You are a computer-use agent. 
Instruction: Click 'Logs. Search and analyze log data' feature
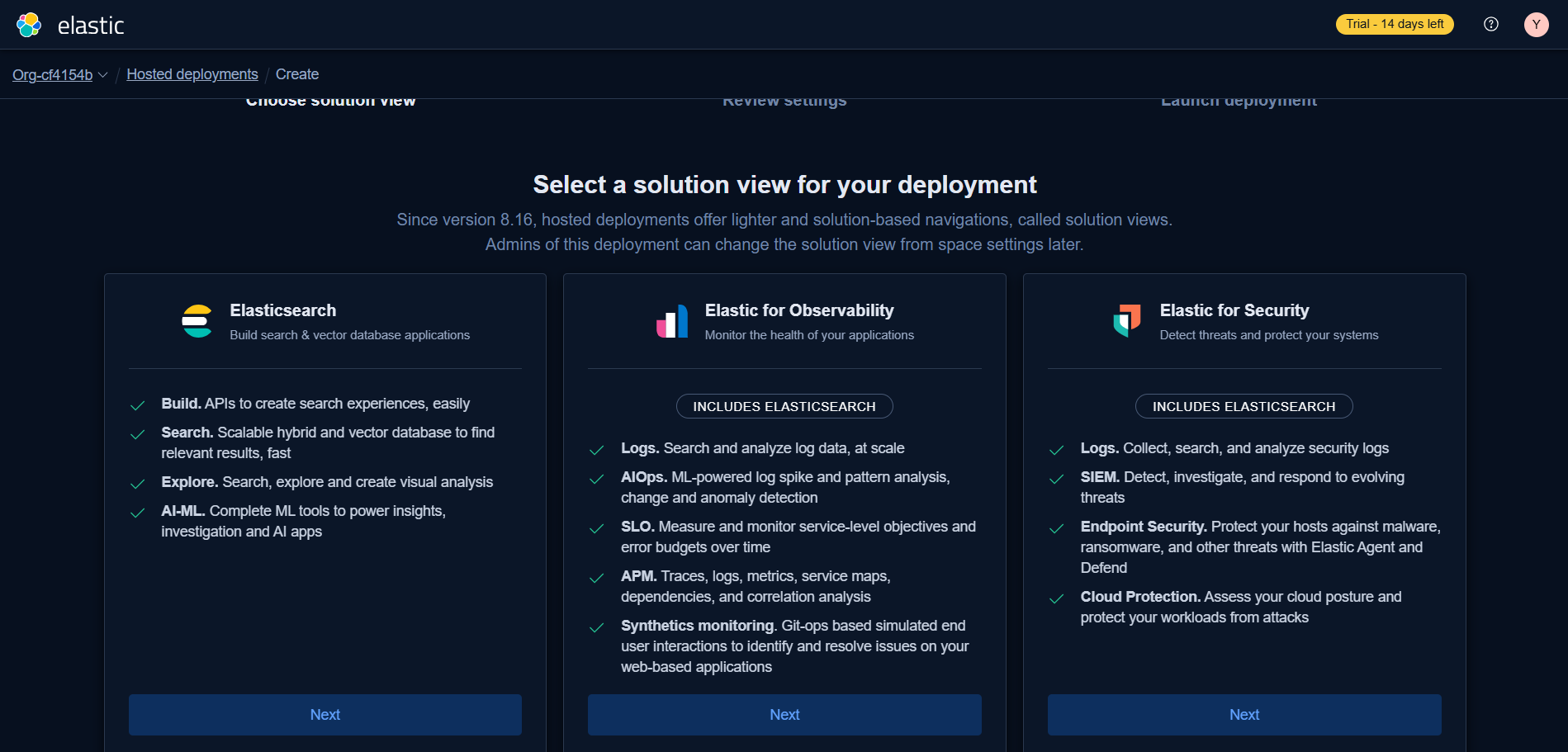[x=763, y=448]
